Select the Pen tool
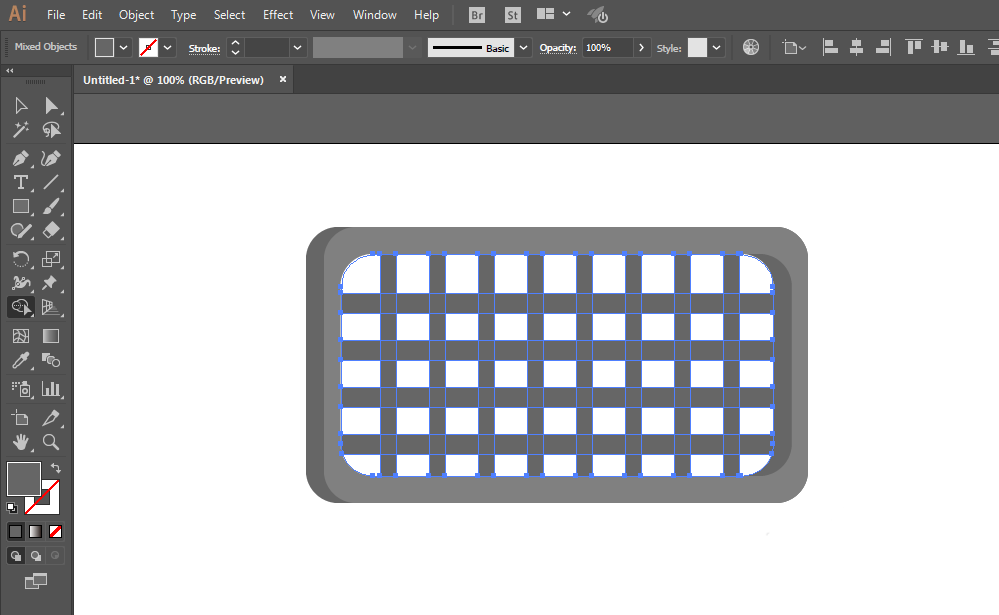Screen dimensions: 999x615 click(x=20, y=158)
